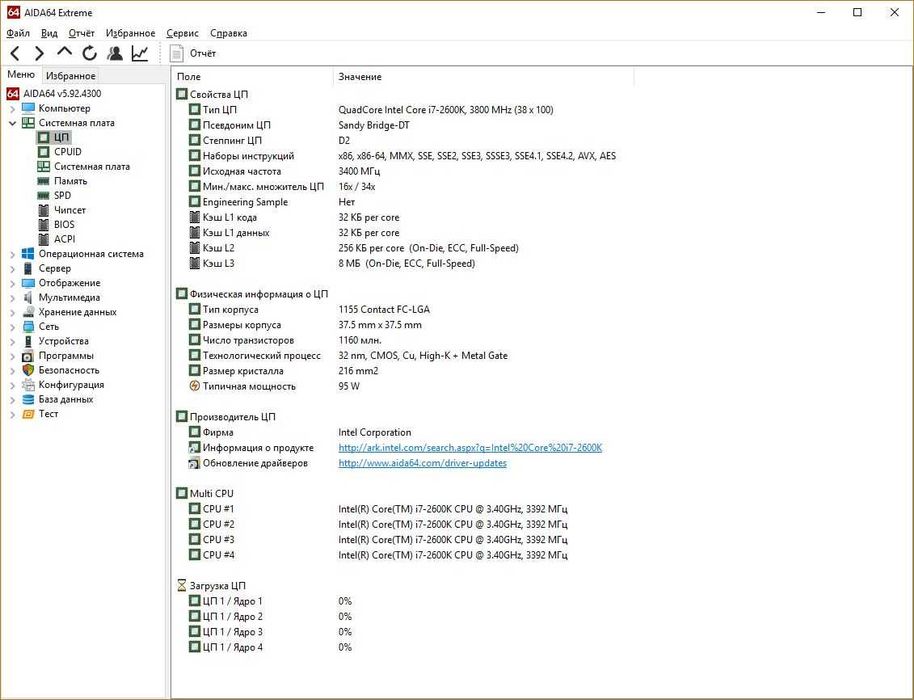The height and width of the screenshot is (700, 914).
Task: Open the ark.intel.com product info link
Action: point(470,448)
